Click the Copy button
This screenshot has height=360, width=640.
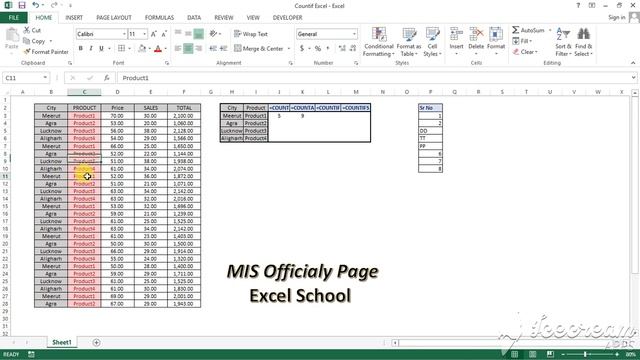click(34, 41)
